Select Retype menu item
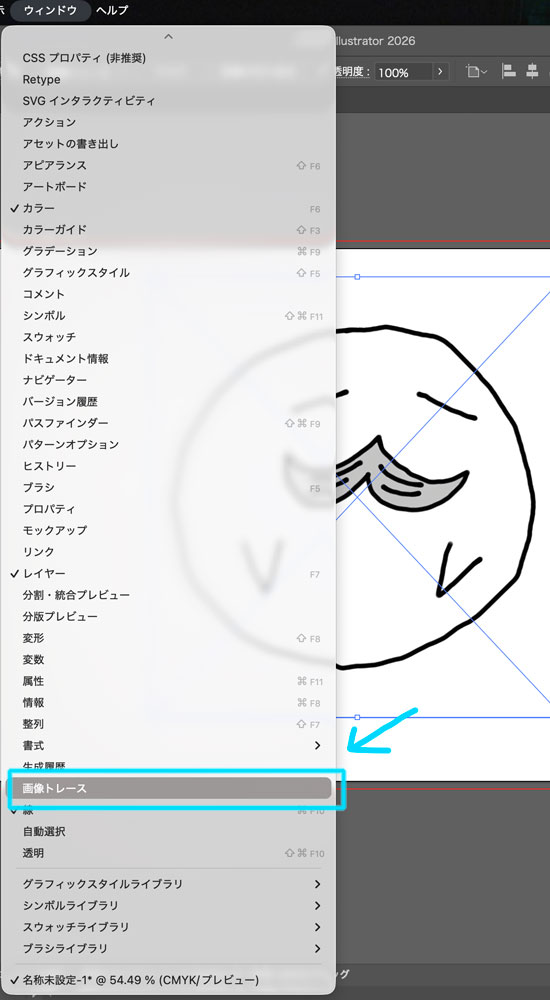The image size is (550, 1000). [168, 80]
